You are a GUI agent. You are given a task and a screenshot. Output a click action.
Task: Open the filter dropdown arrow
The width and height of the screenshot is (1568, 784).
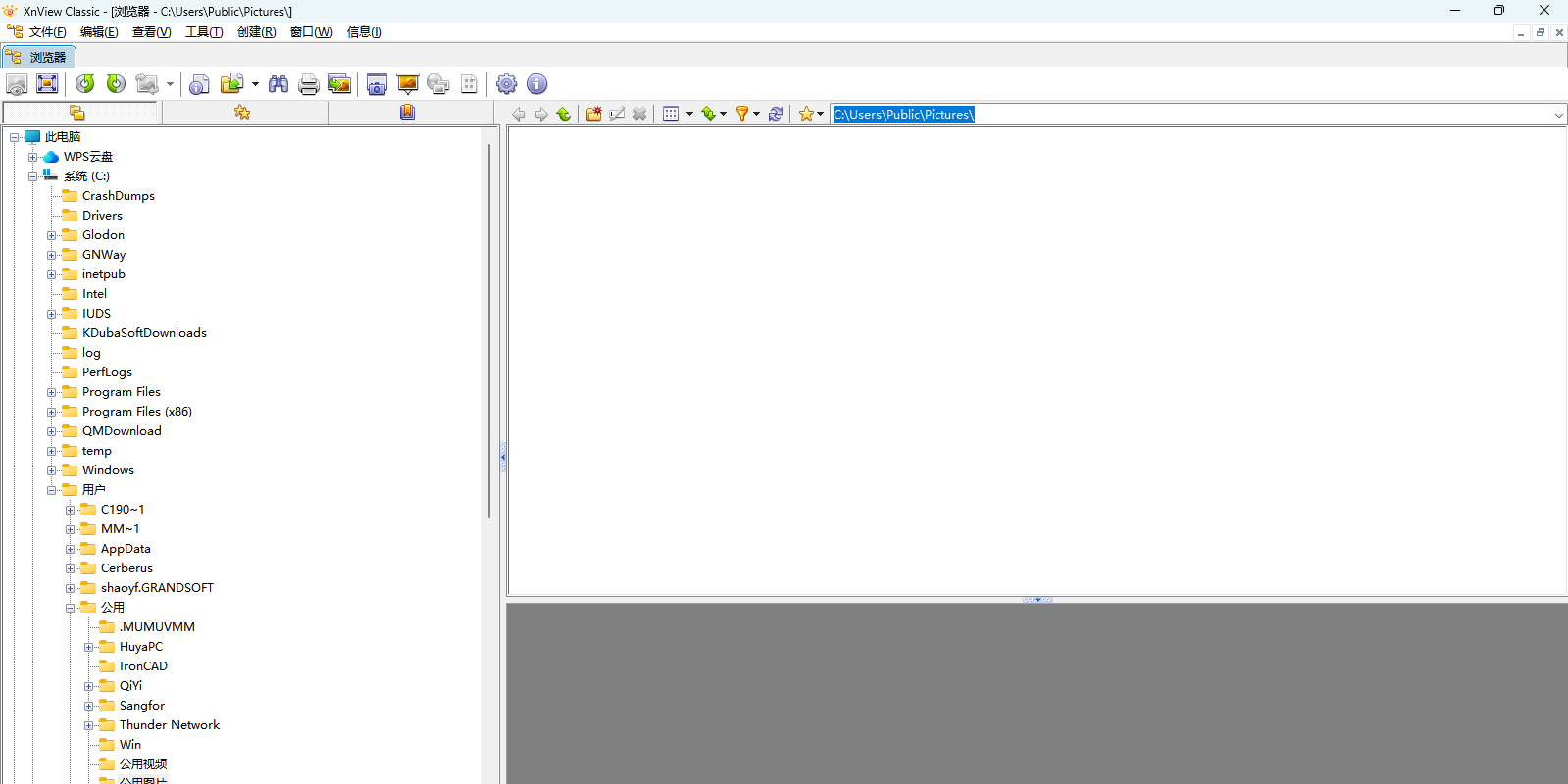click(x=756, y=114)
